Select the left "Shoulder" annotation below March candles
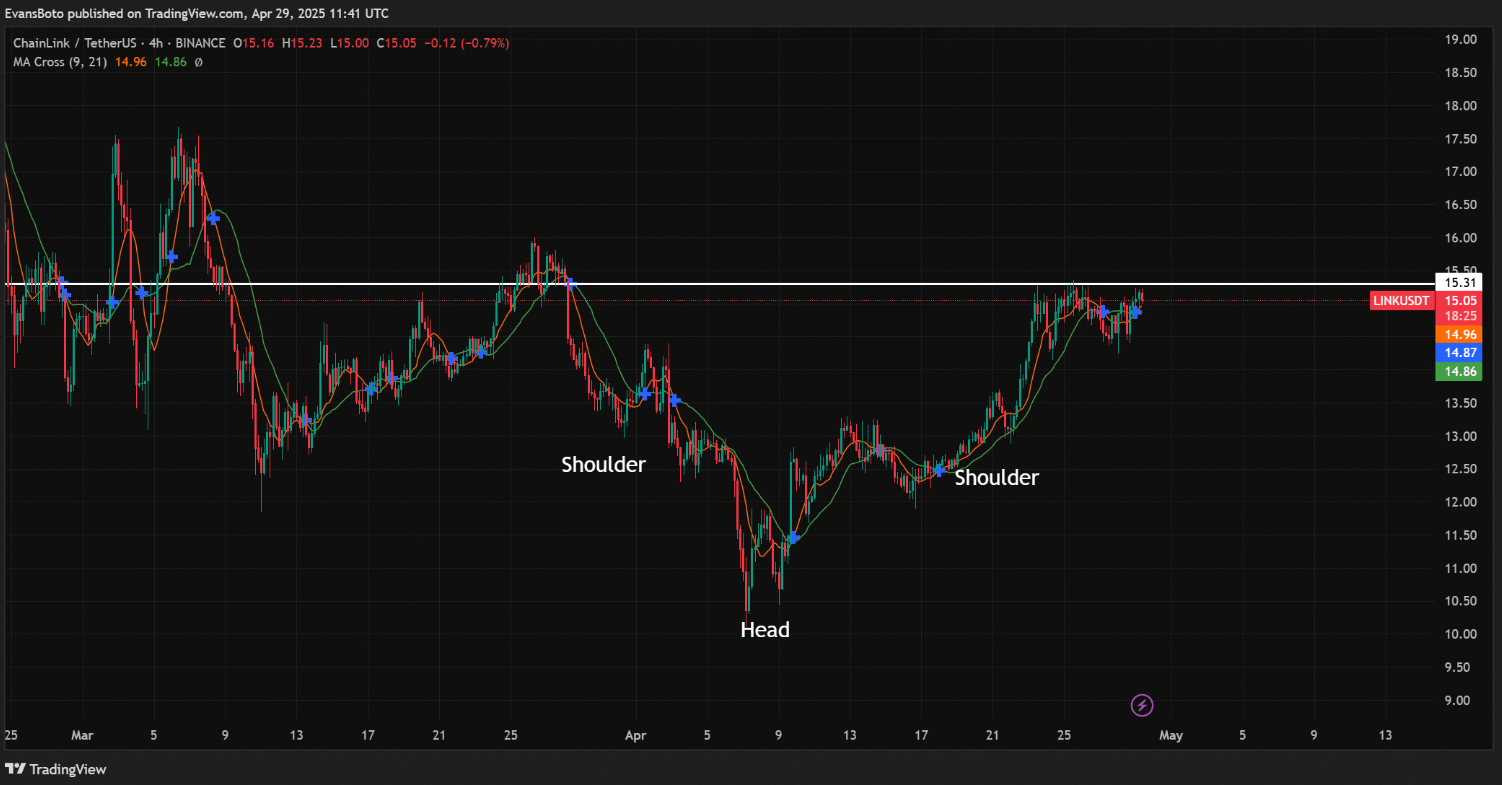 603,465
